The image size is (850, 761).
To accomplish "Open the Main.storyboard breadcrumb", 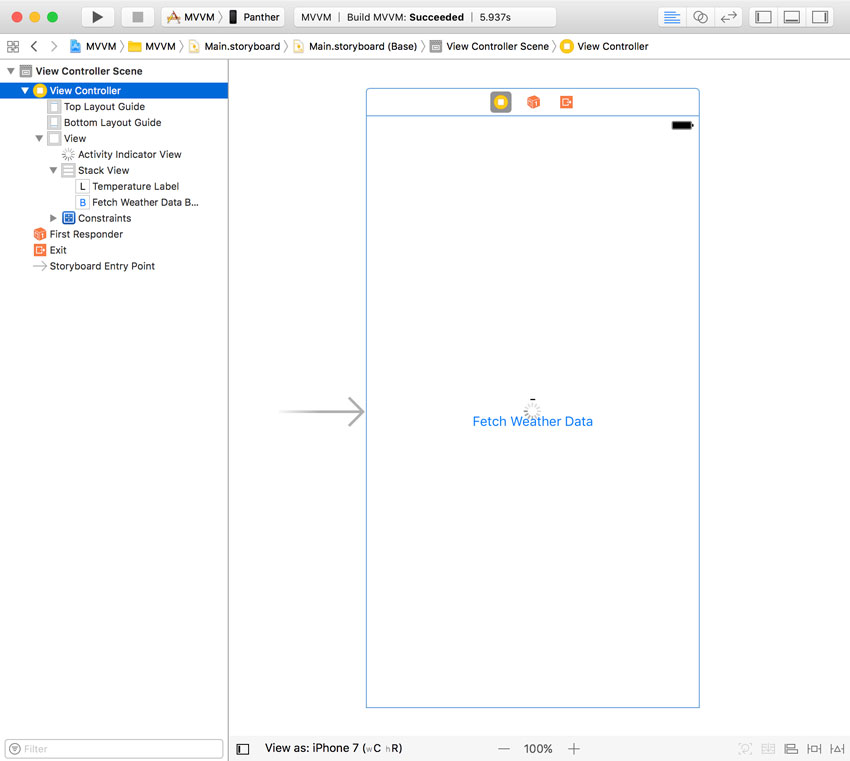I will pyautogui.click(x=235, y=47).
